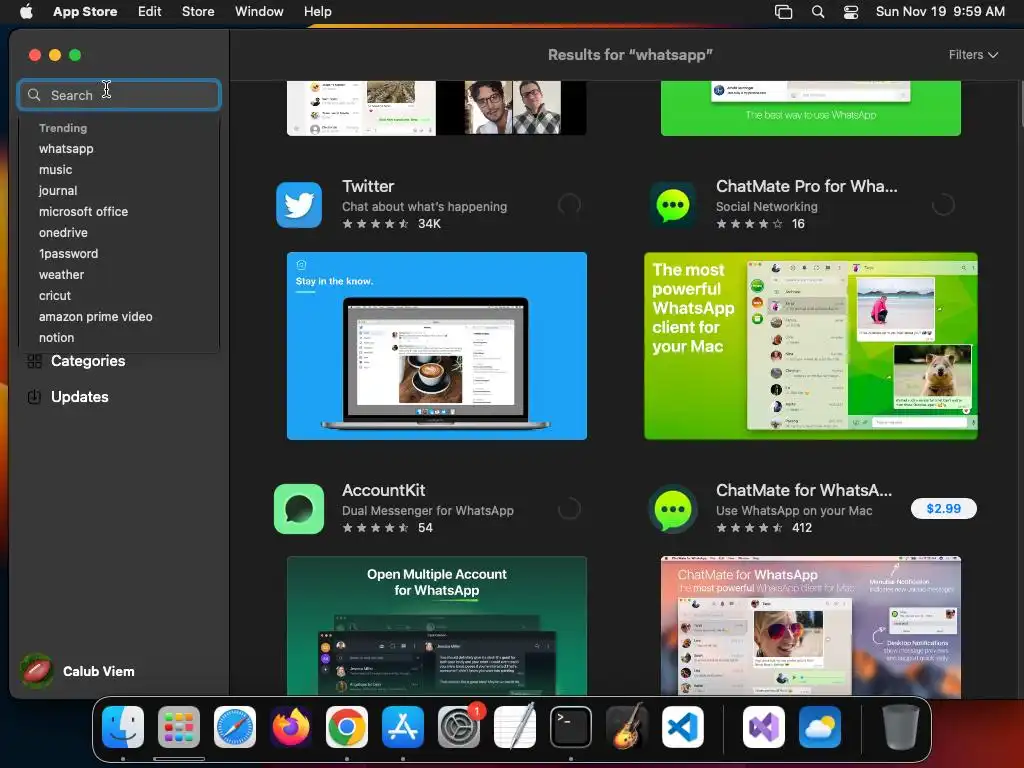Viewport: 1024px width, 768px height.
Task: Click the search magnifier icon in sidebar
Action: (34, 95)
